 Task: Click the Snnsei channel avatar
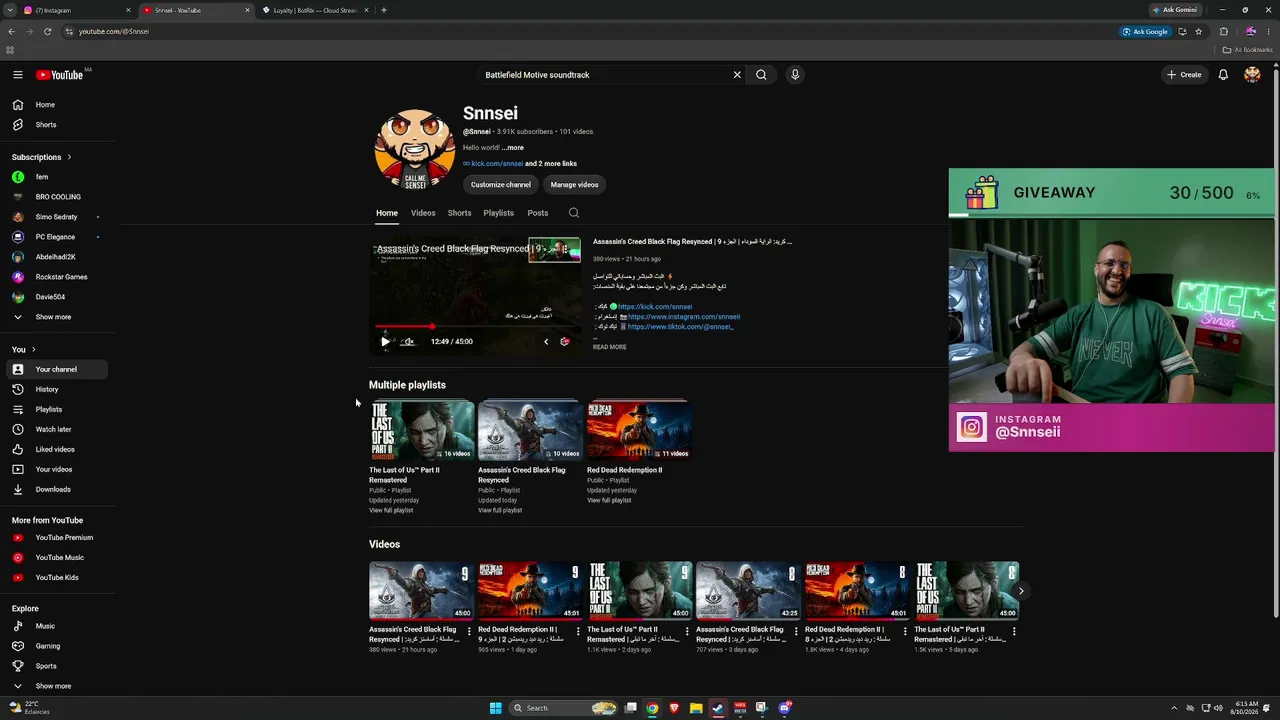(x=414, y=150)
